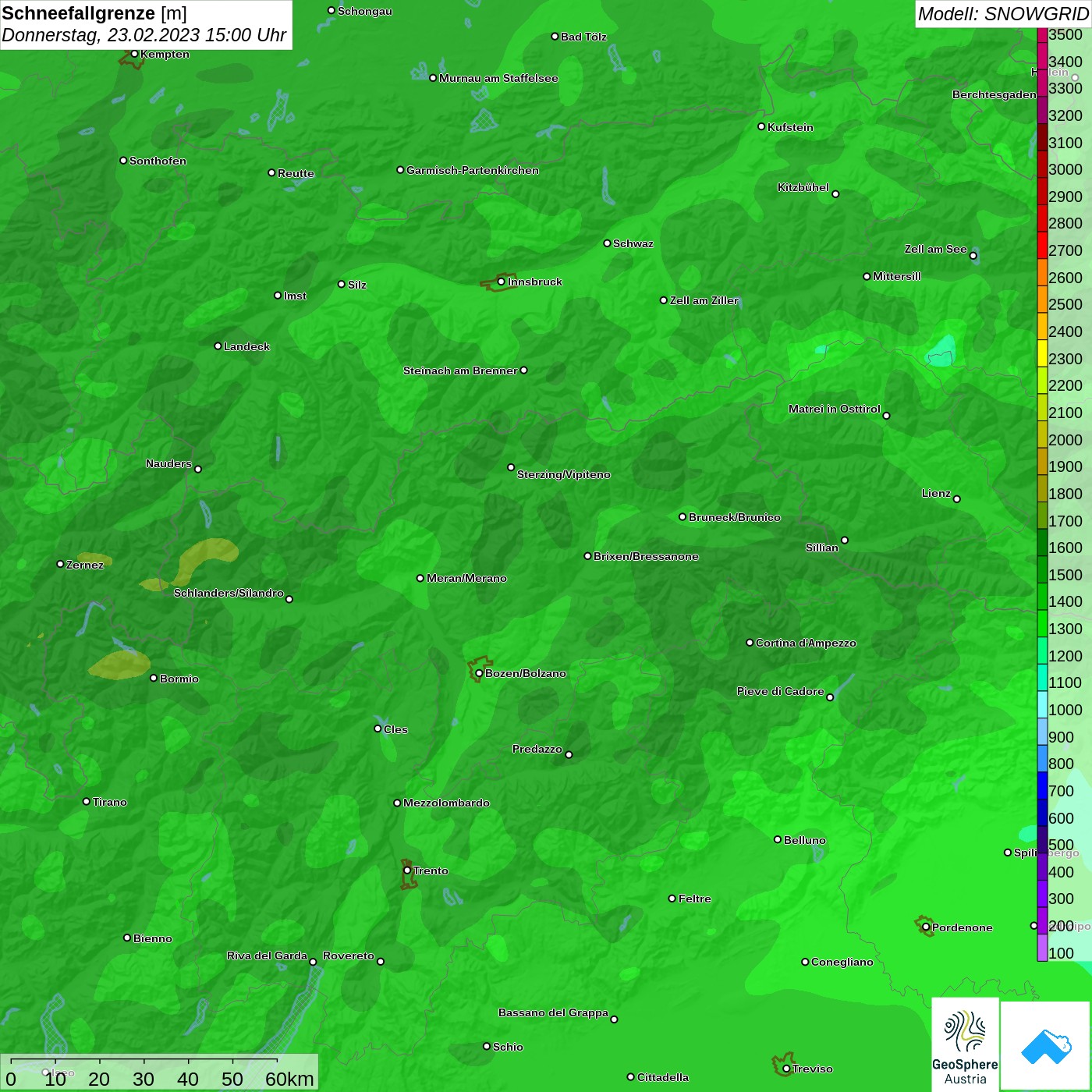Screen dimensions: 1092x1092
Task: Click the 3500 legend value
Action: [x=1065, y=35]
